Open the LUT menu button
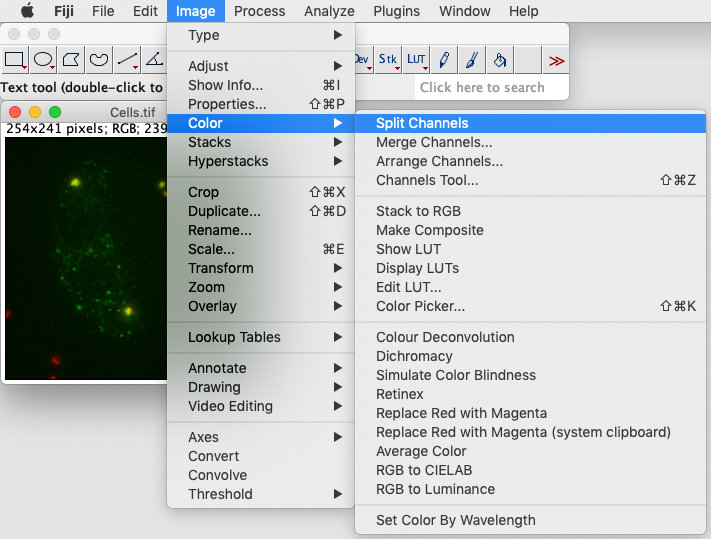711x539 pixels. coord(416,60)
